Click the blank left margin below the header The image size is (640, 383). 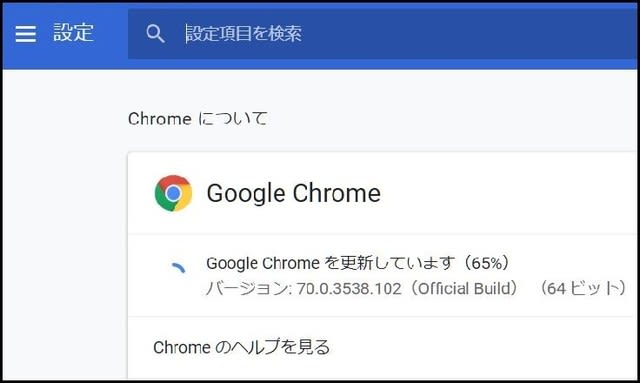(63, 225)
